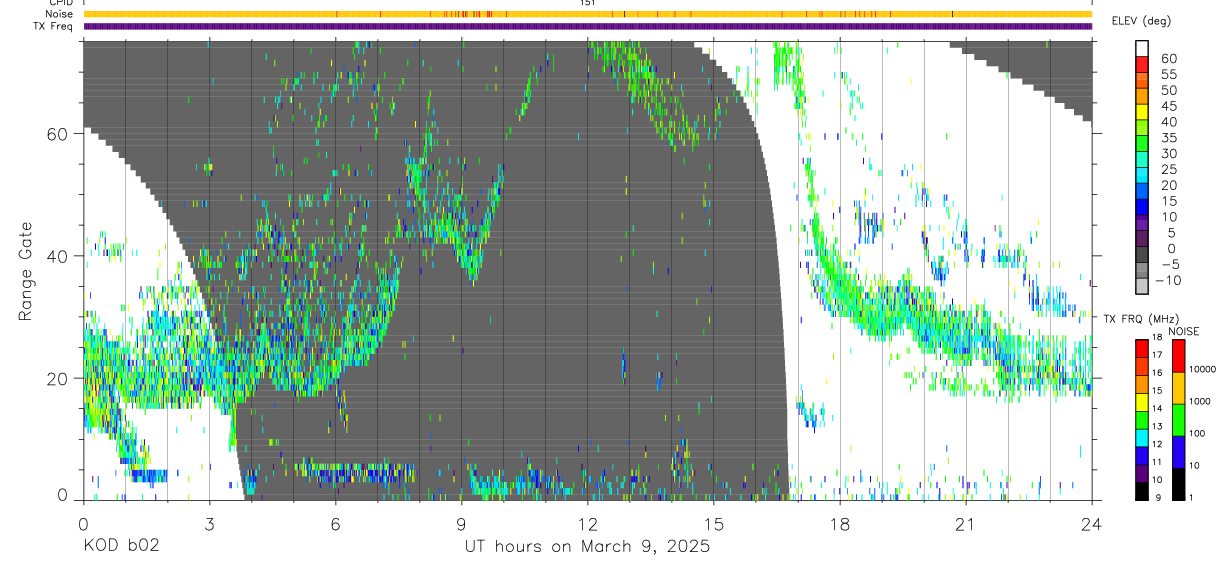1228x567 pixels.
Task: Click the x-axis tick label '9'
Action: 461,524
